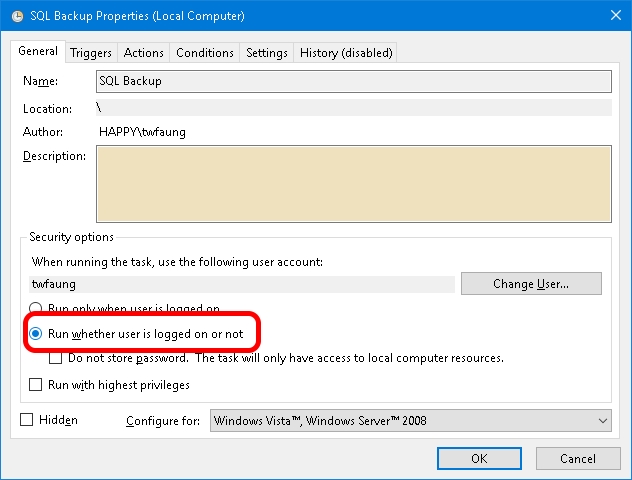Click the Change User button
This screenshot has width=632, height=480.
531,284
